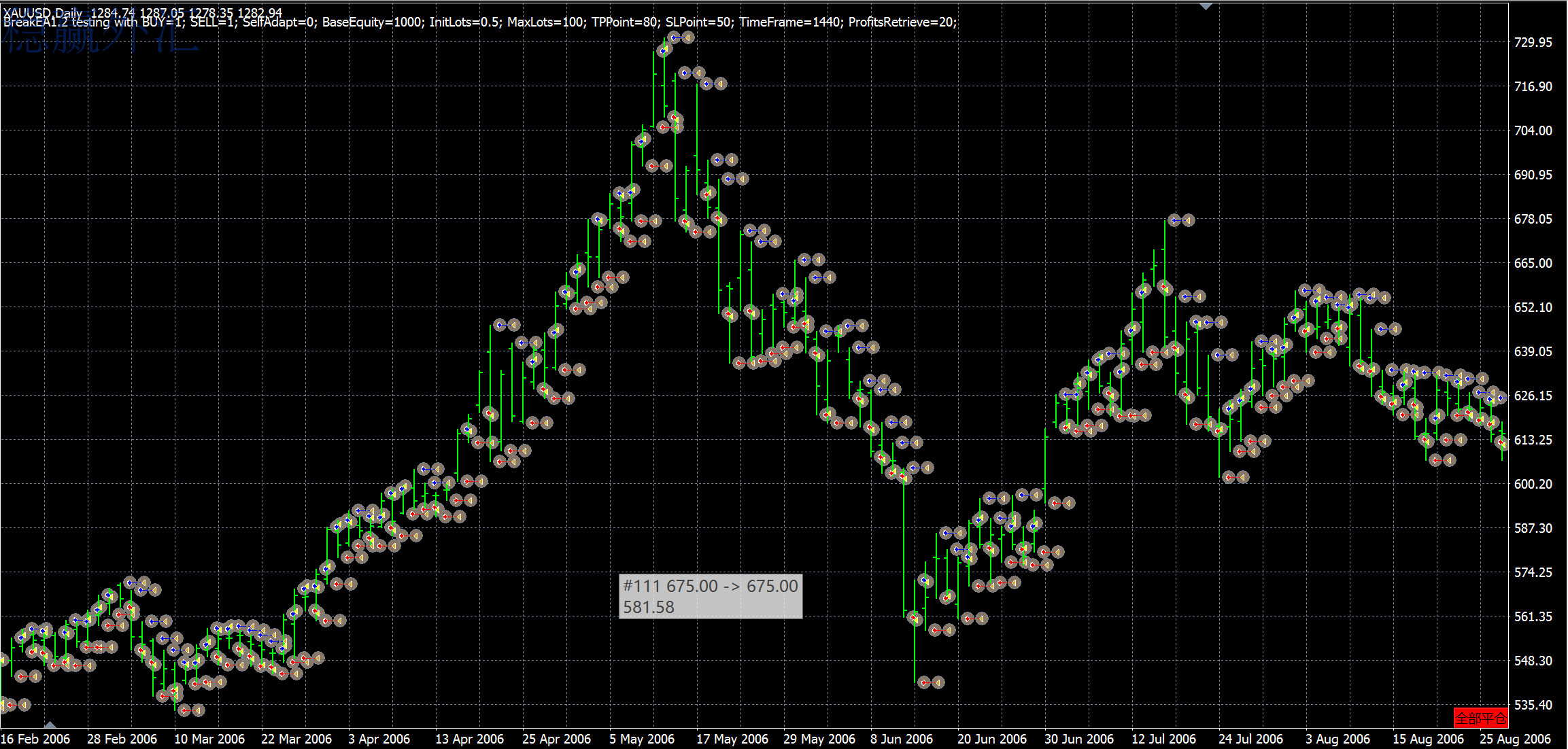Click the 8 Jun 2006 date label
Image resolution: width=1568 pixels, height=749 pixels.
pos(902,739)
